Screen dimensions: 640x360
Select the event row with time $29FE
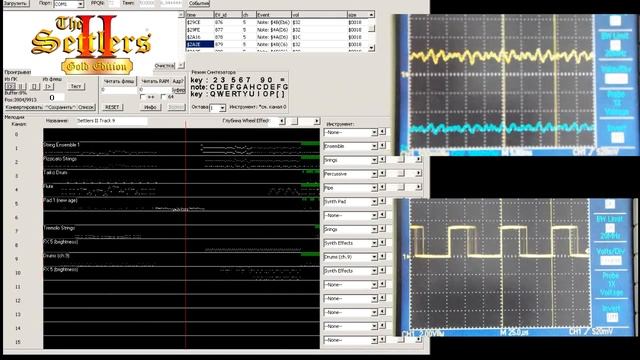coord(277,30)
